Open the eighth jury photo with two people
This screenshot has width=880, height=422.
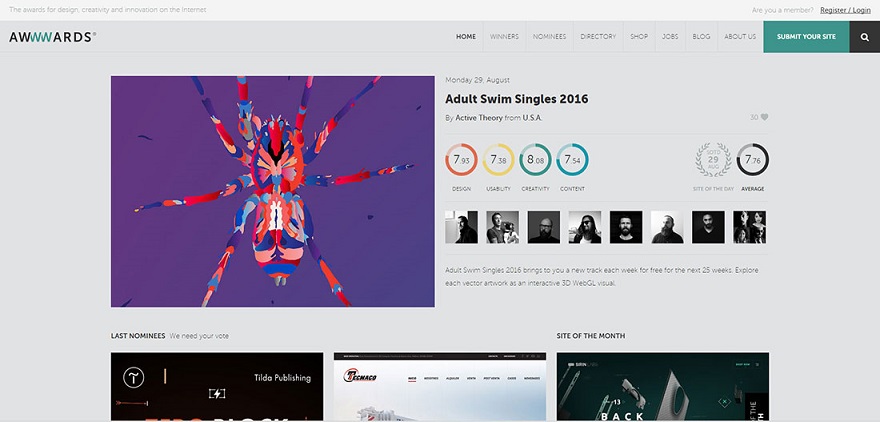[749, 227]
